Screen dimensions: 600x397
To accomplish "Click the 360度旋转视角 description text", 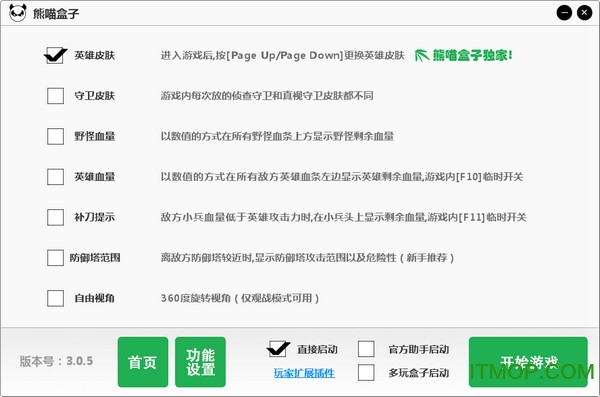I will point(240,298).
